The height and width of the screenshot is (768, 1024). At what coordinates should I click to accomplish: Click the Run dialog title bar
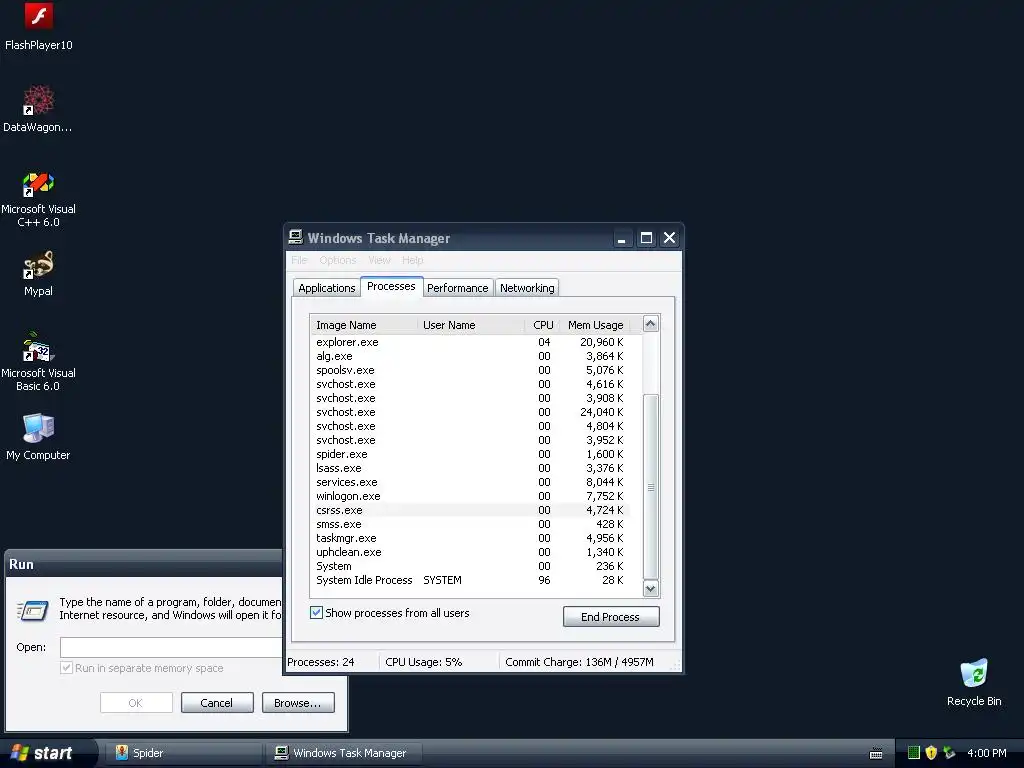tap(144, 564)
